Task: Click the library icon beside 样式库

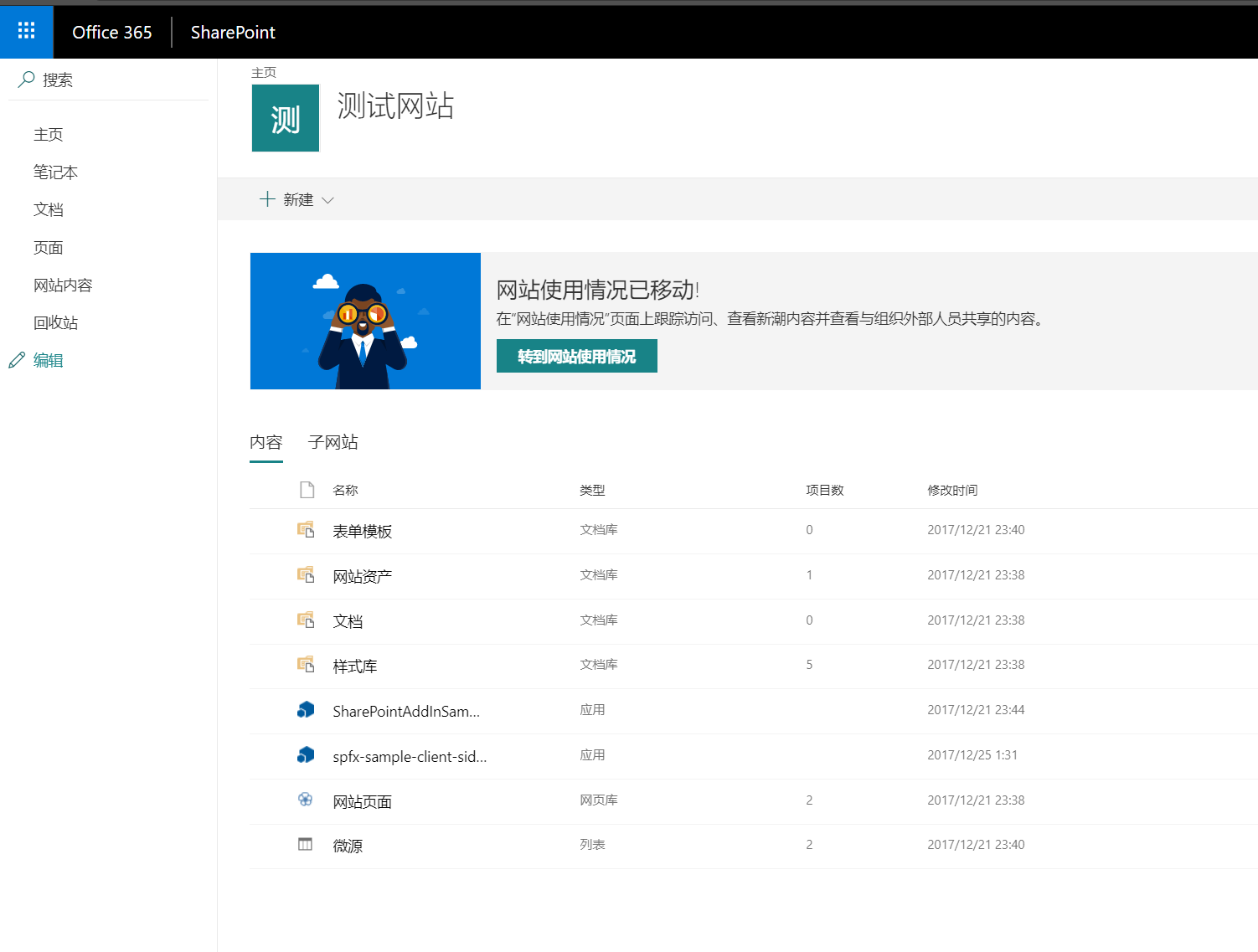Action: [x=307, y=665]
